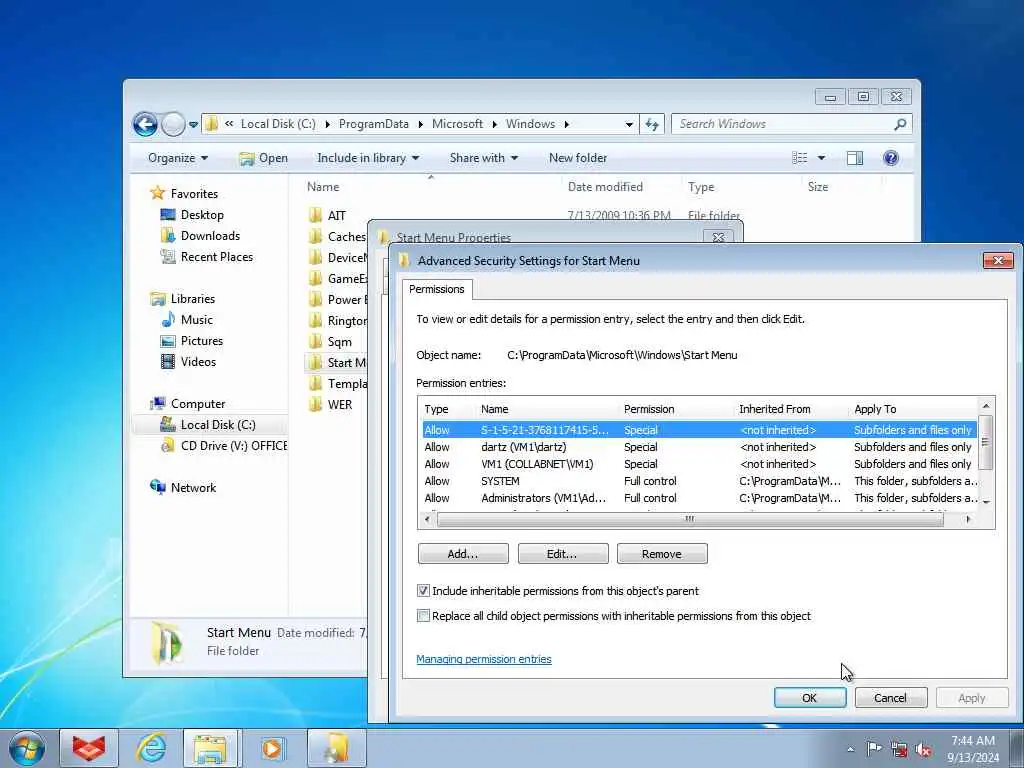Select the Sqm folder icon
Image resolution: width=1024 pixels, height=768 pixels.
point(315,342)
